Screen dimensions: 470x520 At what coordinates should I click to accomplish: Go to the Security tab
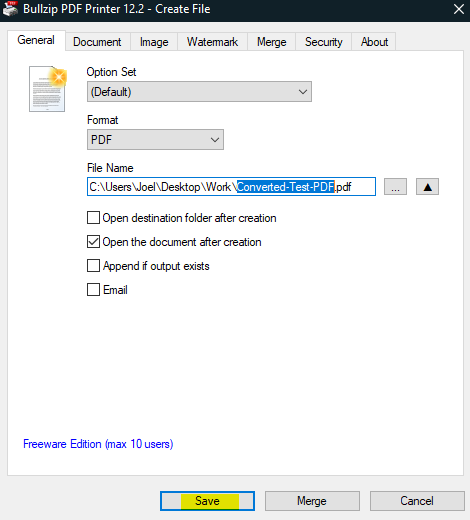[323, 42]
